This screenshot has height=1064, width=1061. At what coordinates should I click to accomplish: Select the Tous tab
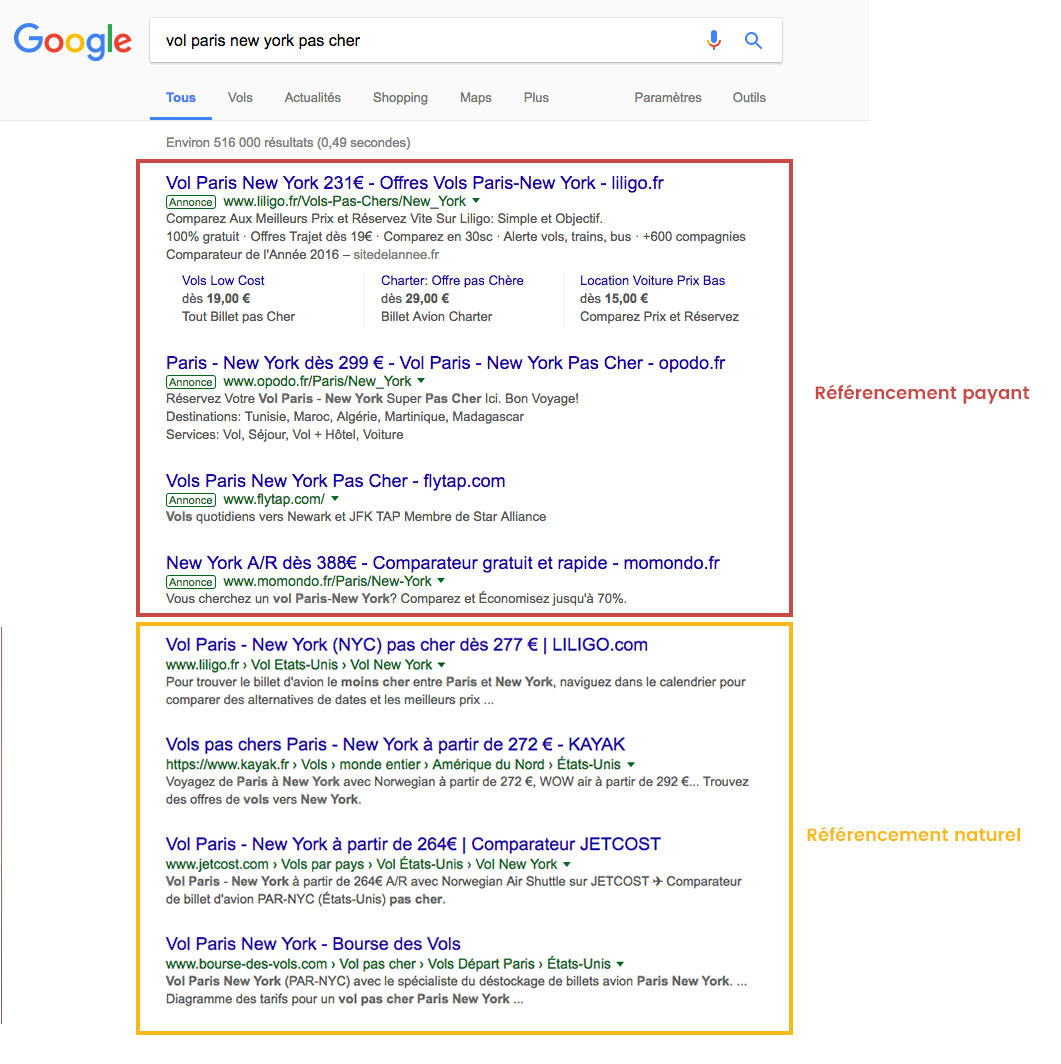click(x=180, y=98)
